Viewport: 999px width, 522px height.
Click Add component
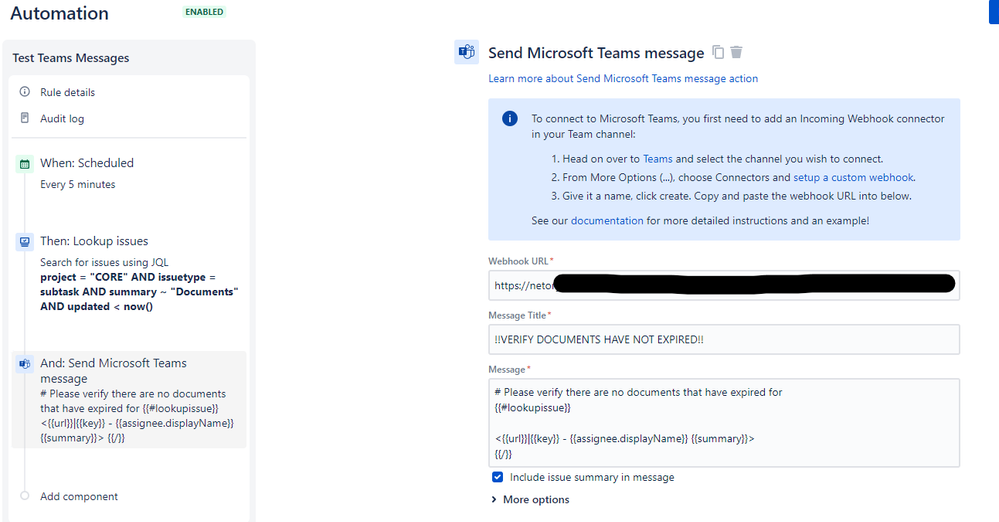[x=79, y=497]
